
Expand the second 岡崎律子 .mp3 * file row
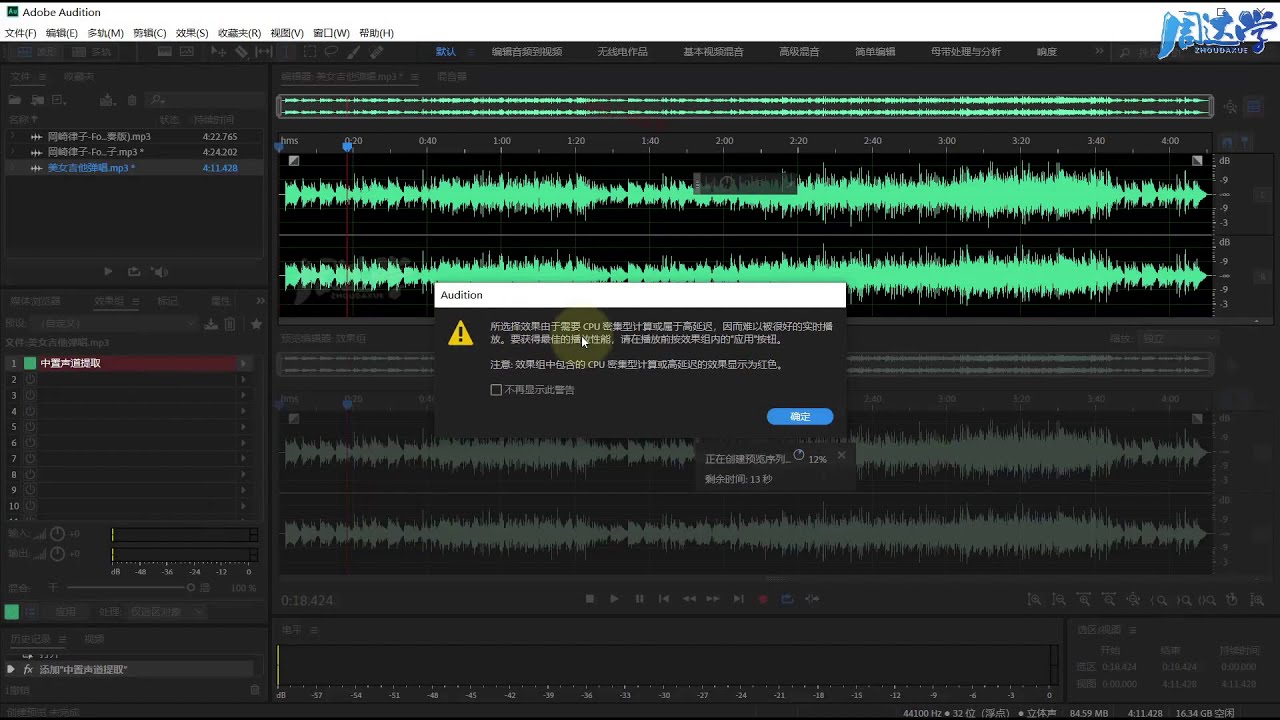click(12, 152)
